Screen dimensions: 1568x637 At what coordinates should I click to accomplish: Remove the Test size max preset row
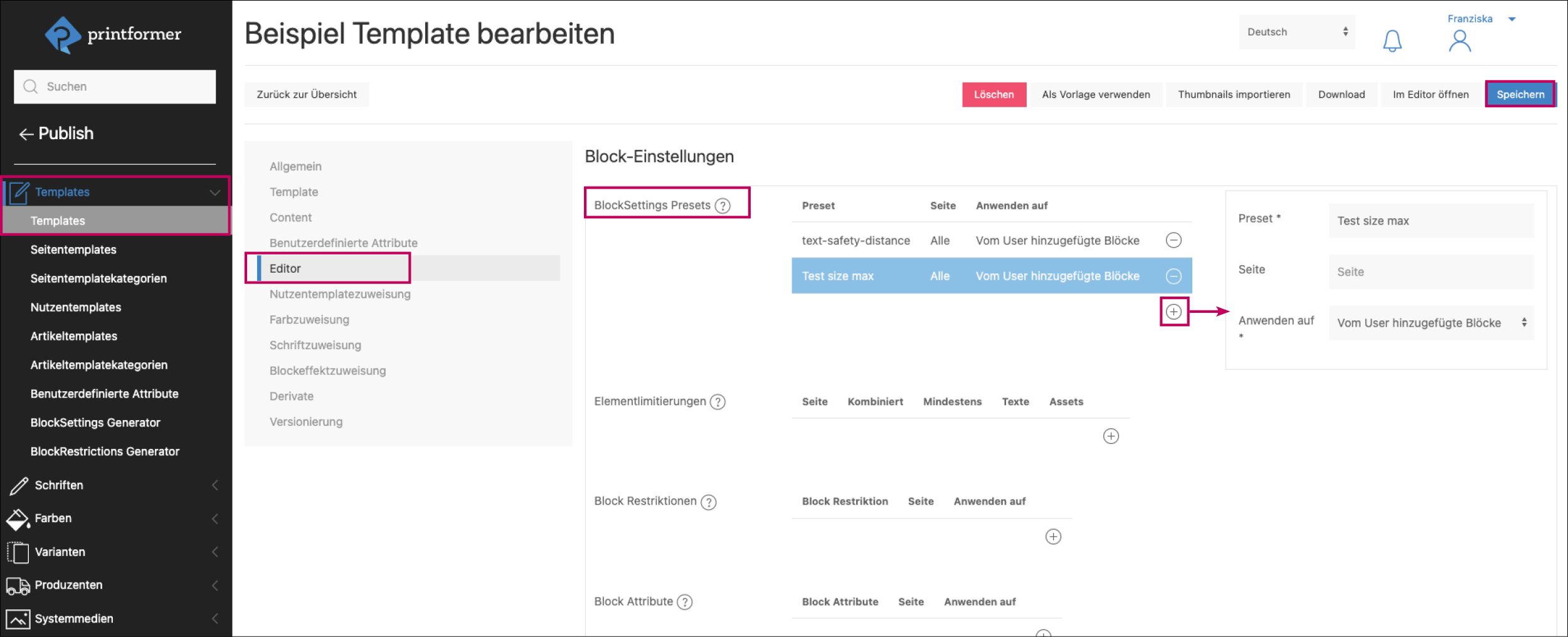pyautogui.click(x=1173, y=276)
